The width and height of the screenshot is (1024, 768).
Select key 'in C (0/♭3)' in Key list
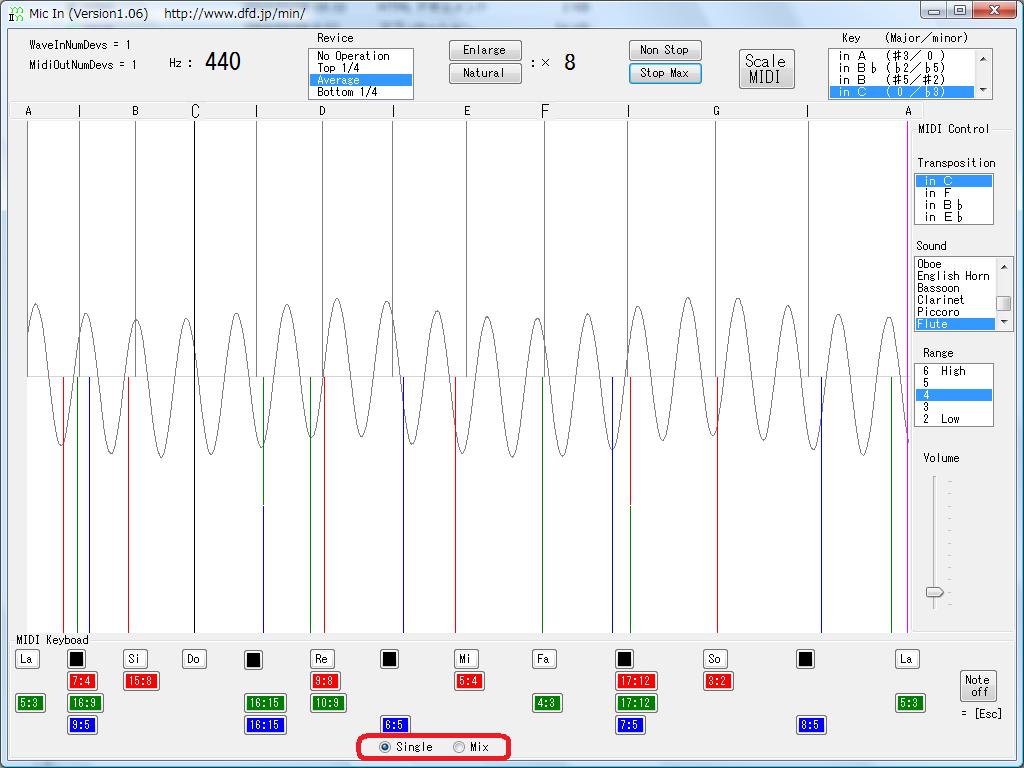[x=902, y=92]
